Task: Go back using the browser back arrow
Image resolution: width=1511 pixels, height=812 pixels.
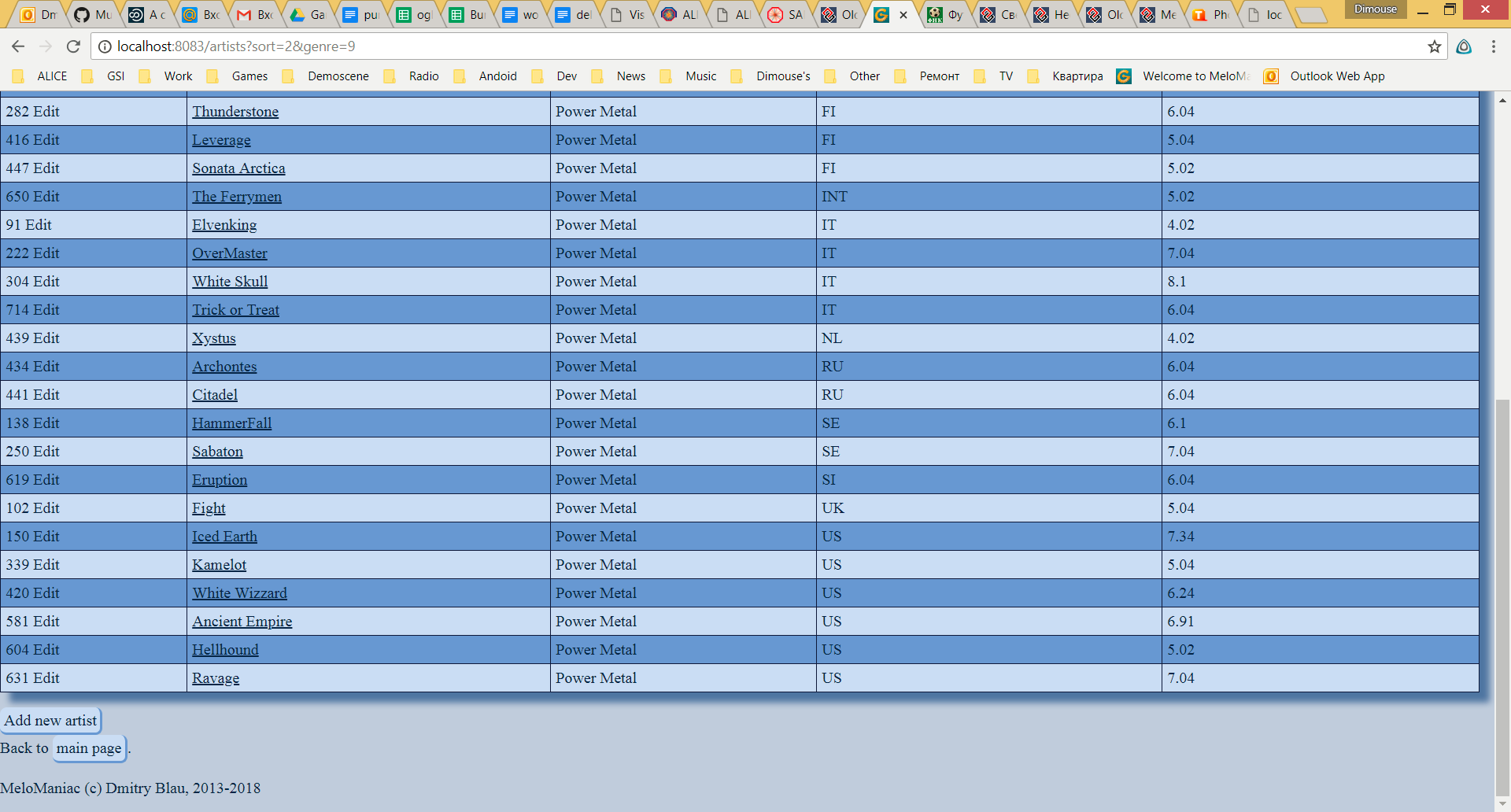Action: tap(18, 46)
